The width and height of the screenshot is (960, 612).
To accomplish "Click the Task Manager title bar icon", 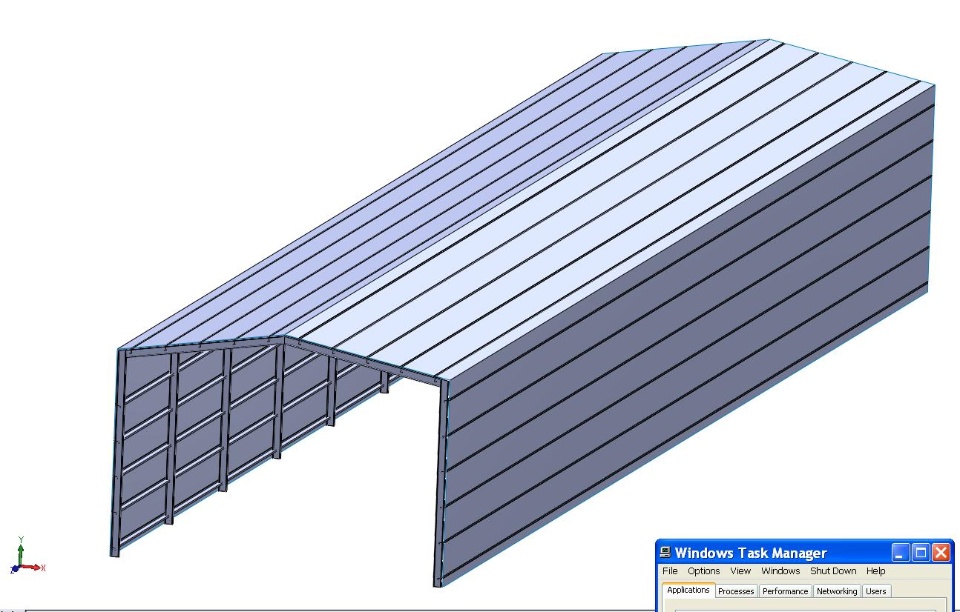I will pos(666,553).
